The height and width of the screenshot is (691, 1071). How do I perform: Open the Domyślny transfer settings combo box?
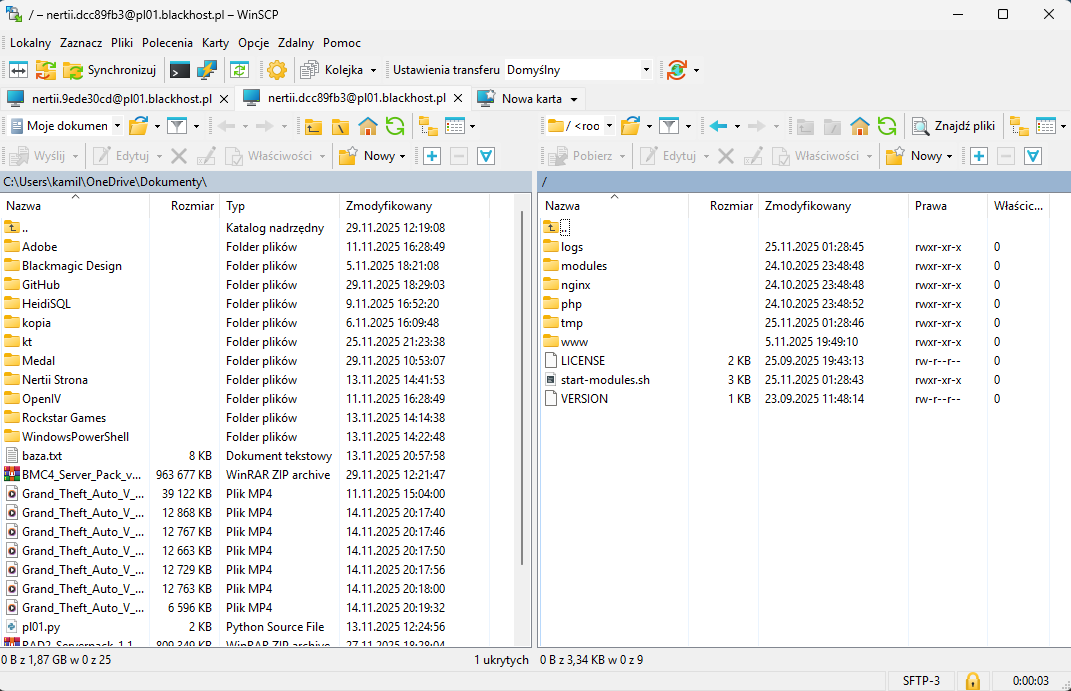coord(578,70)
